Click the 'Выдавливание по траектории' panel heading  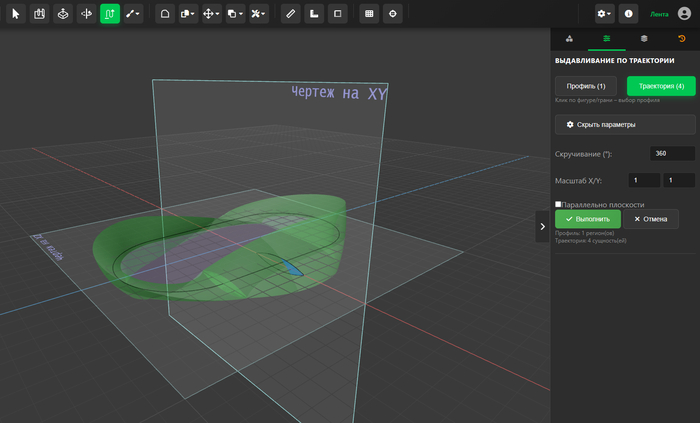(x=614, y=61)
